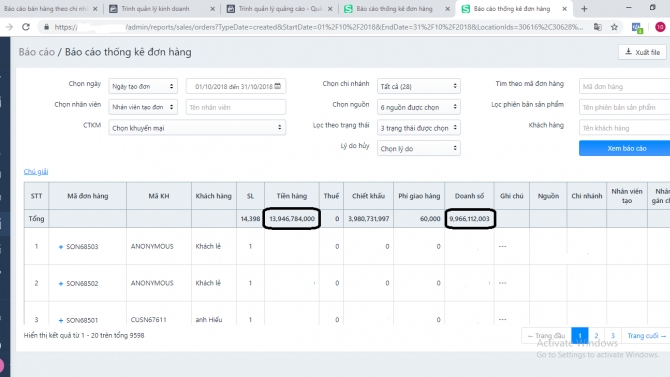This screenshot has width=670, height=377.
Task: Click the Xuất file export button
Action: point(642,52)
